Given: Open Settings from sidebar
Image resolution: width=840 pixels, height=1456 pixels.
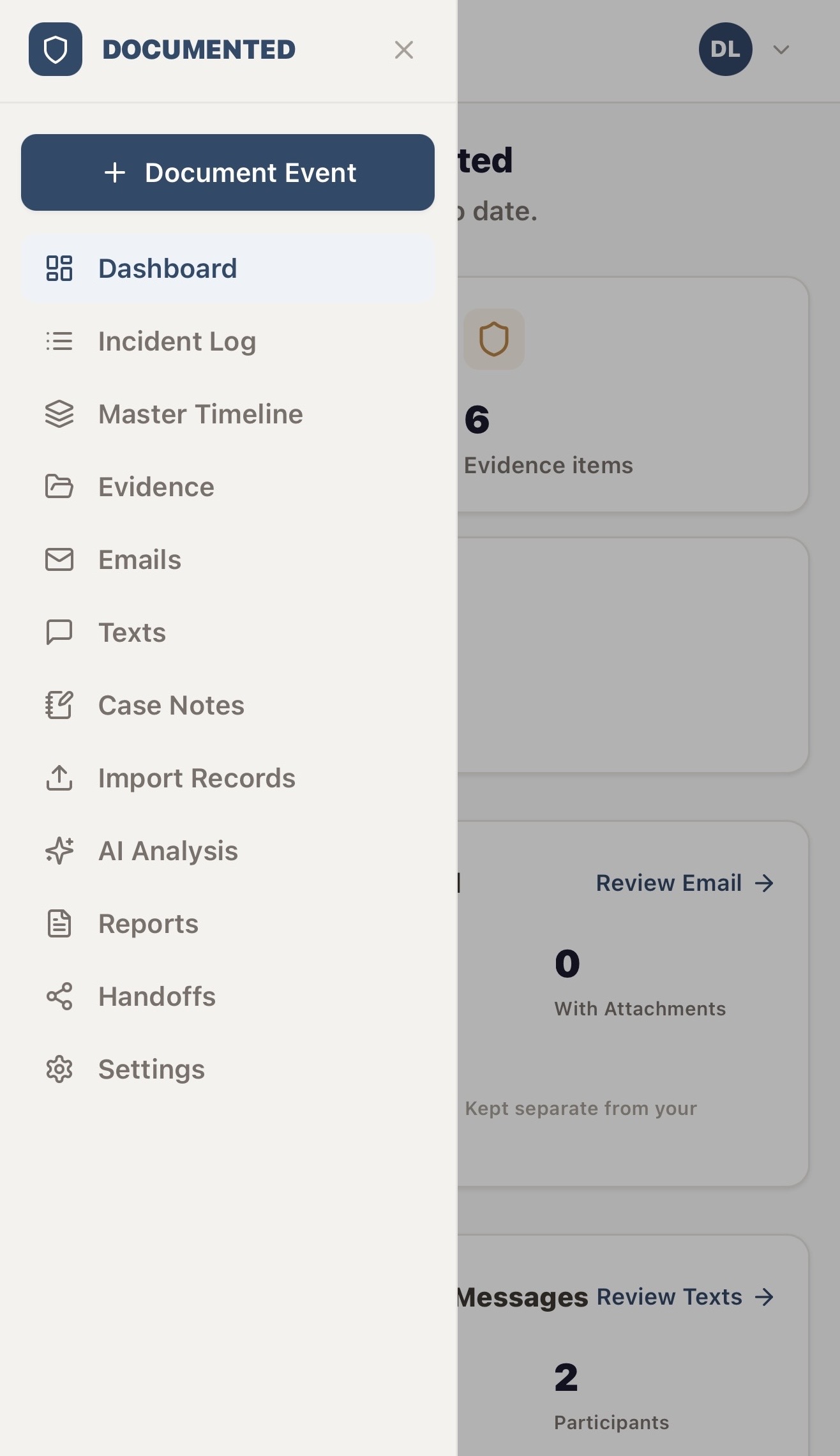Looking at the screenshot, I should (228, 1069).
